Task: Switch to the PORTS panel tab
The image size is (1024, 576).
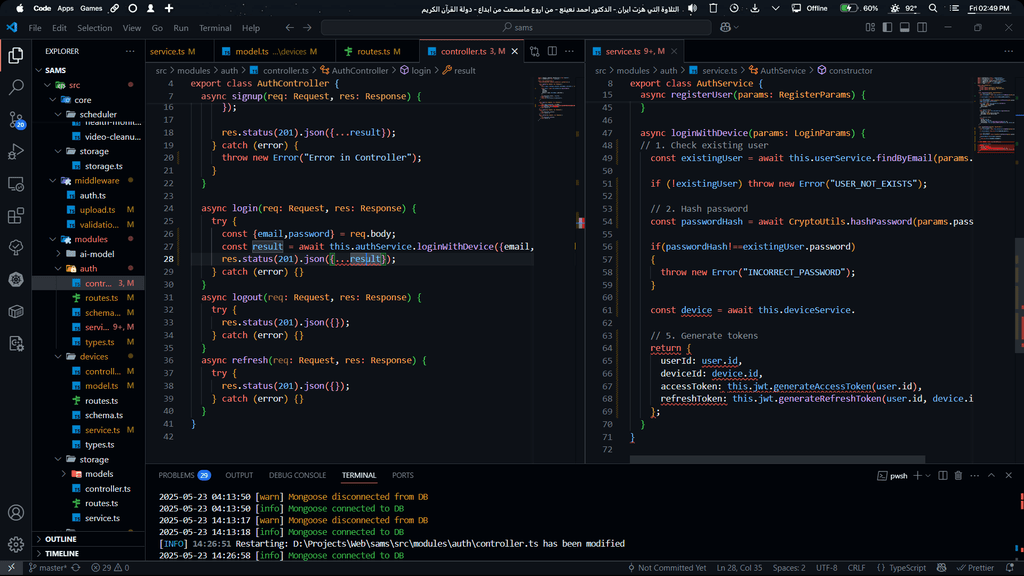Action: point(403,475)
